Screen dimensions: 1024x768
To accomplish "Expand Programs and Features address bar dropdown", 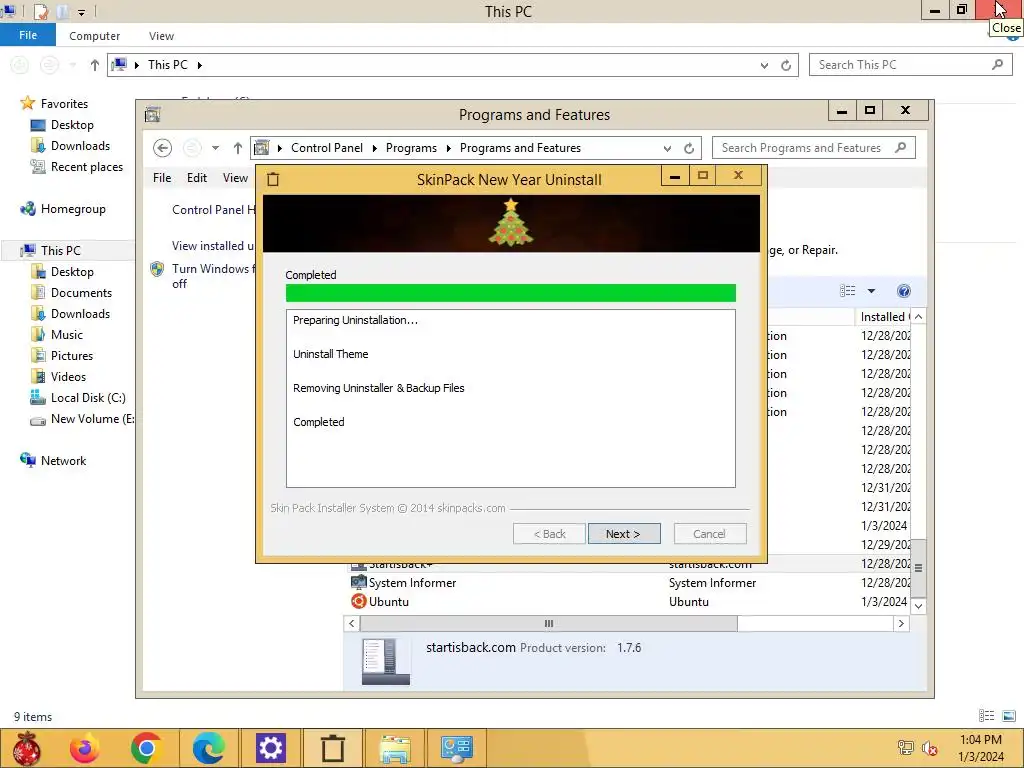I will [x=667, y=148].
